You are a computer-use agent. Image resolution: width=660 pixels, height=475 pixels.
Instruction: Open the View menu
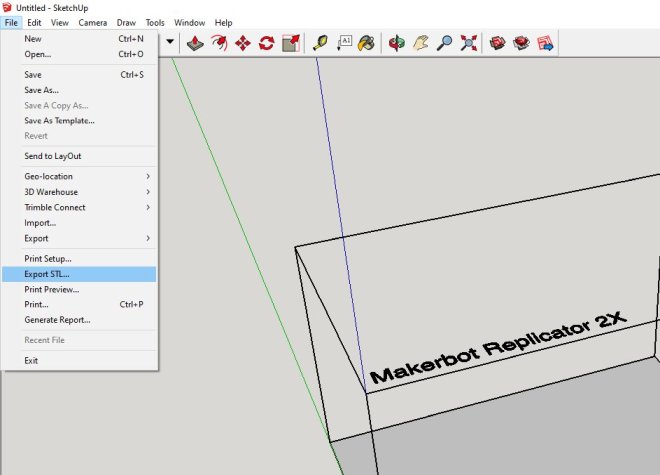[60, 23]
